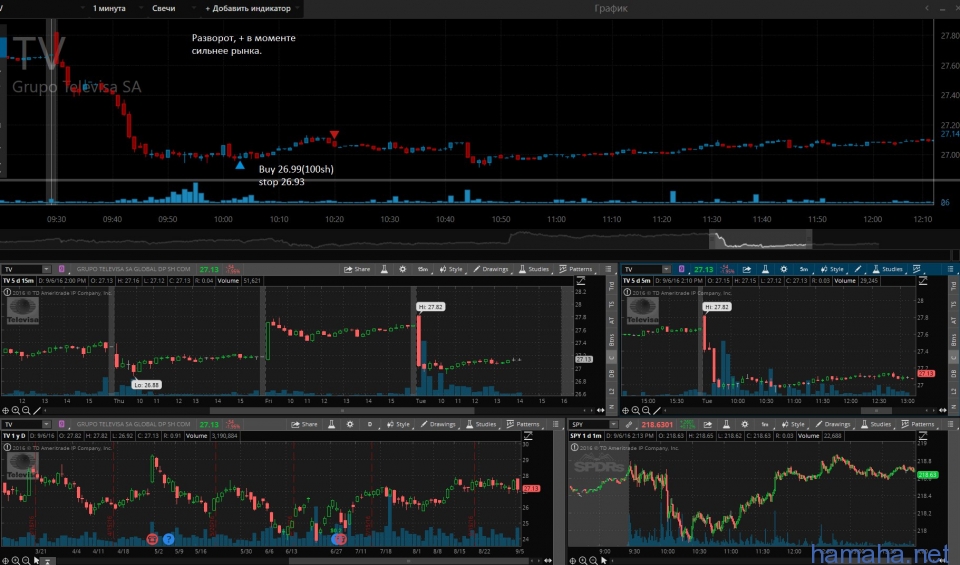
Task: Open gear settings in SPY chart
Action: click(x=744, y=424)
